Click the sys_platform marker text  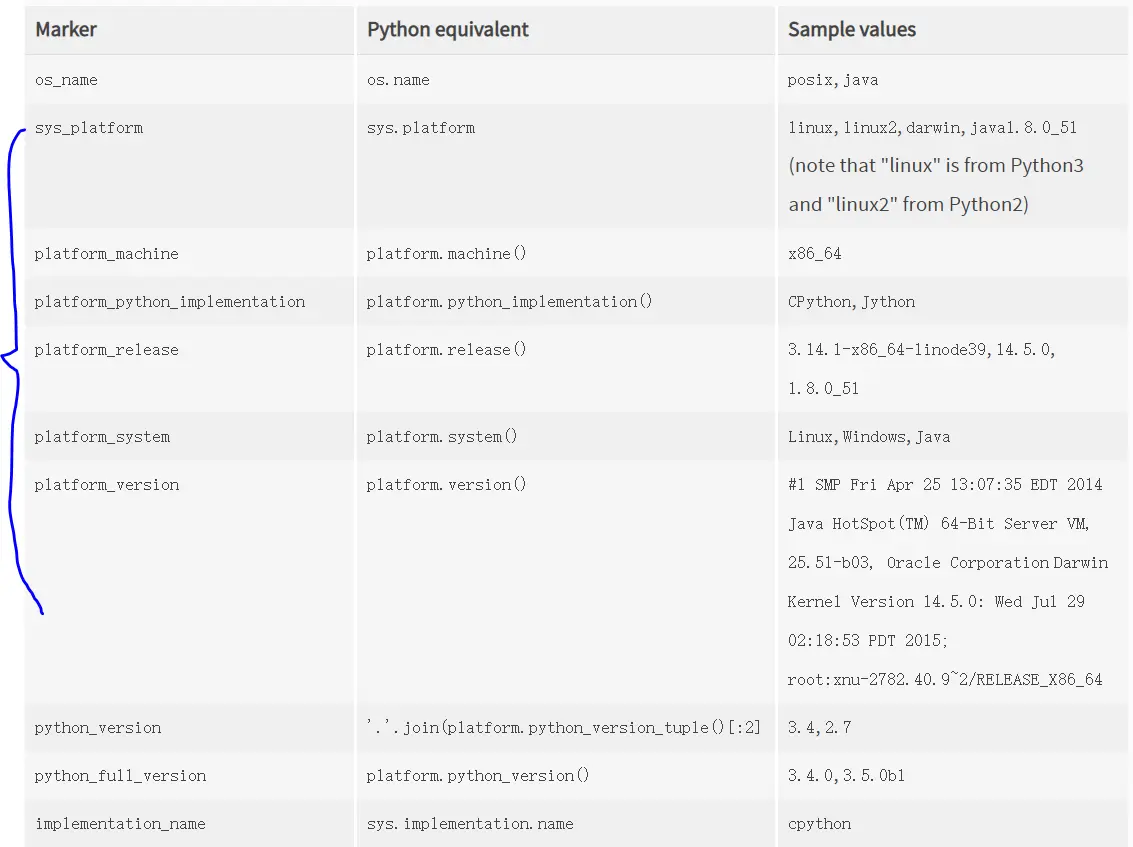[89, 128]
